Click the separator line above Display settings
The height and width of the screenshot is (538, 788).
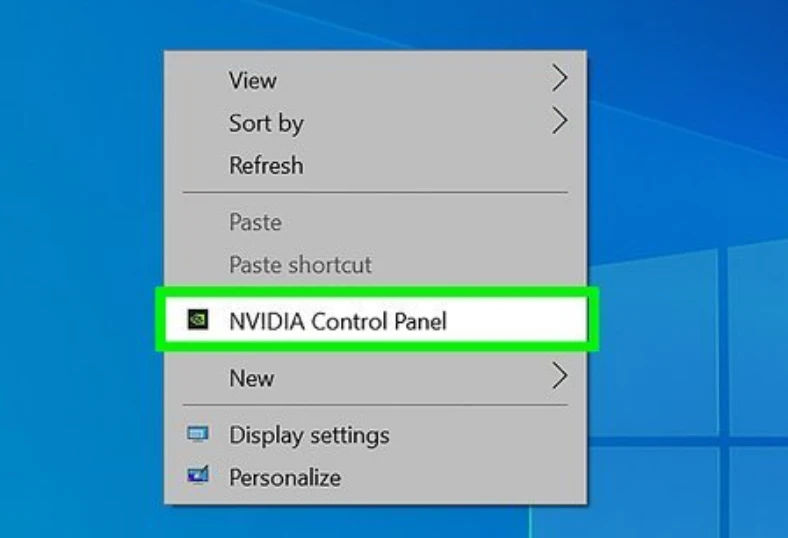pyautogui.click(x=375, y=404)
